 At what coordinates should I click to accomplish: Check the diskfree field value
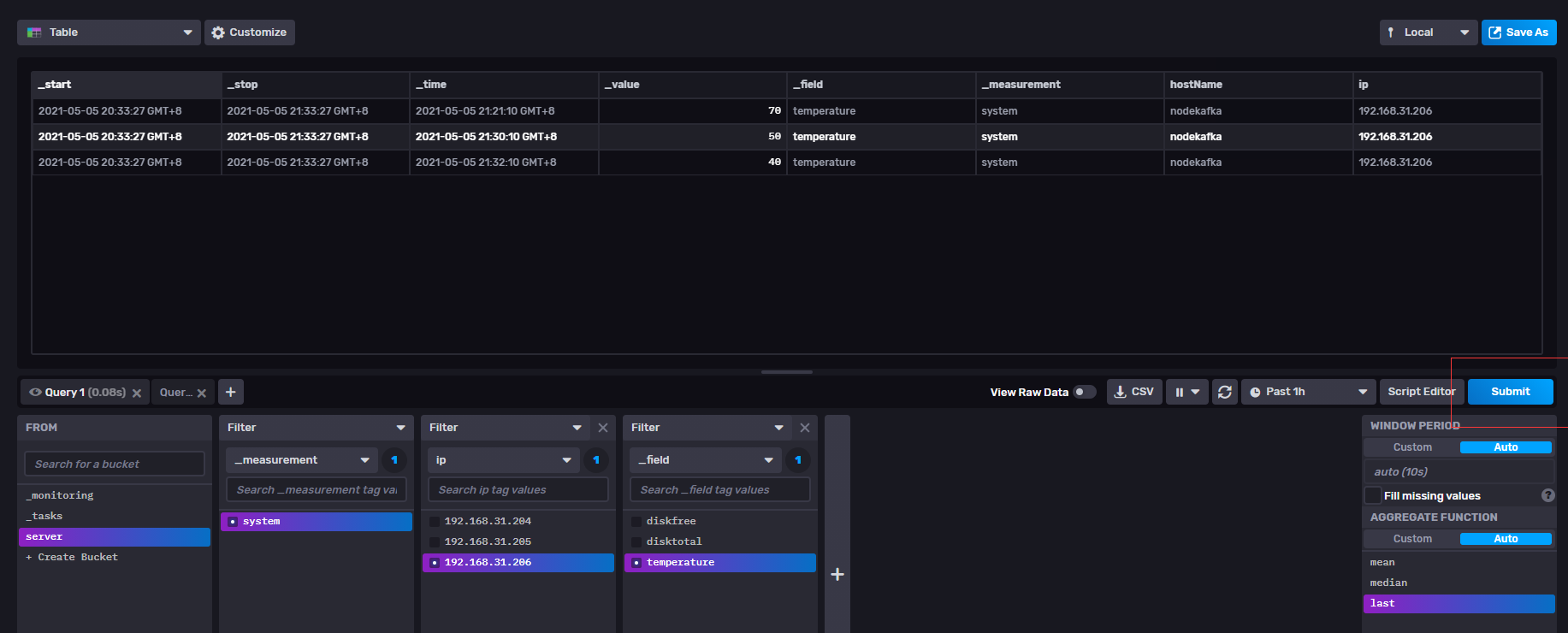coord(636,521)
